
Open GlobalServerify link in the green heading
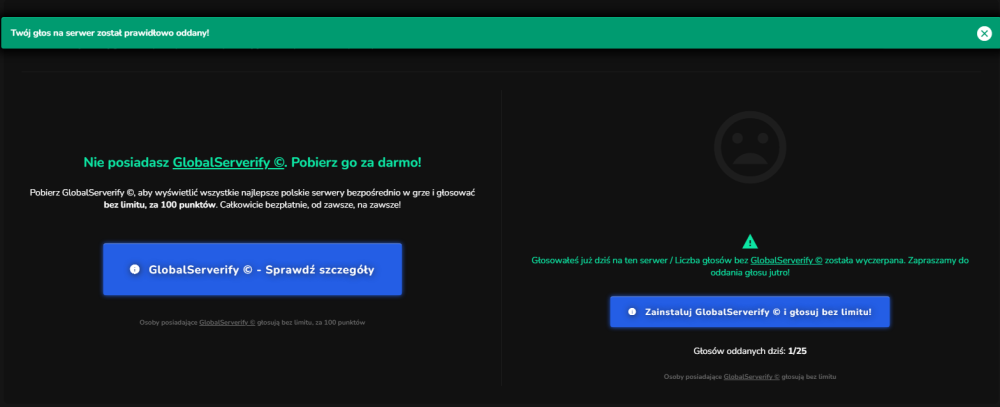click(228, 162)
